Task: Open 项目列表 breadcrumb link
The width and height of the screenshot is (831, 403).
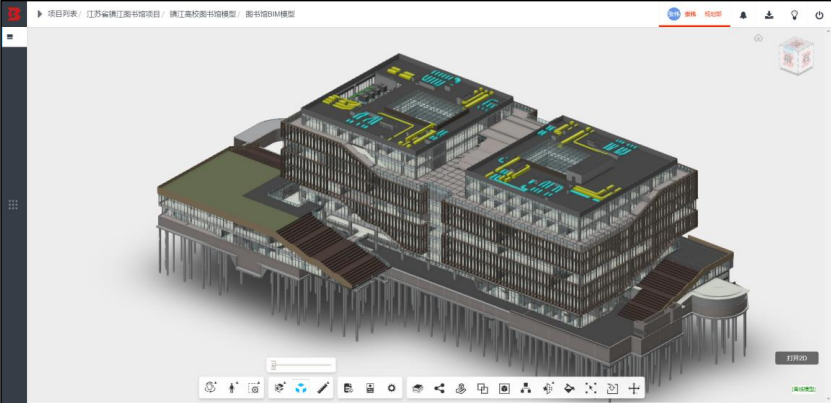Action: click(x=62, y=14)
